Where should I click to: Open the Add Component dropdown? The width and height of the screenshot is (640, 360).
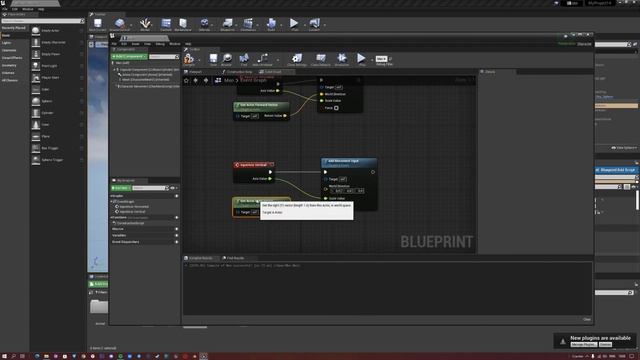click(129, 57)
